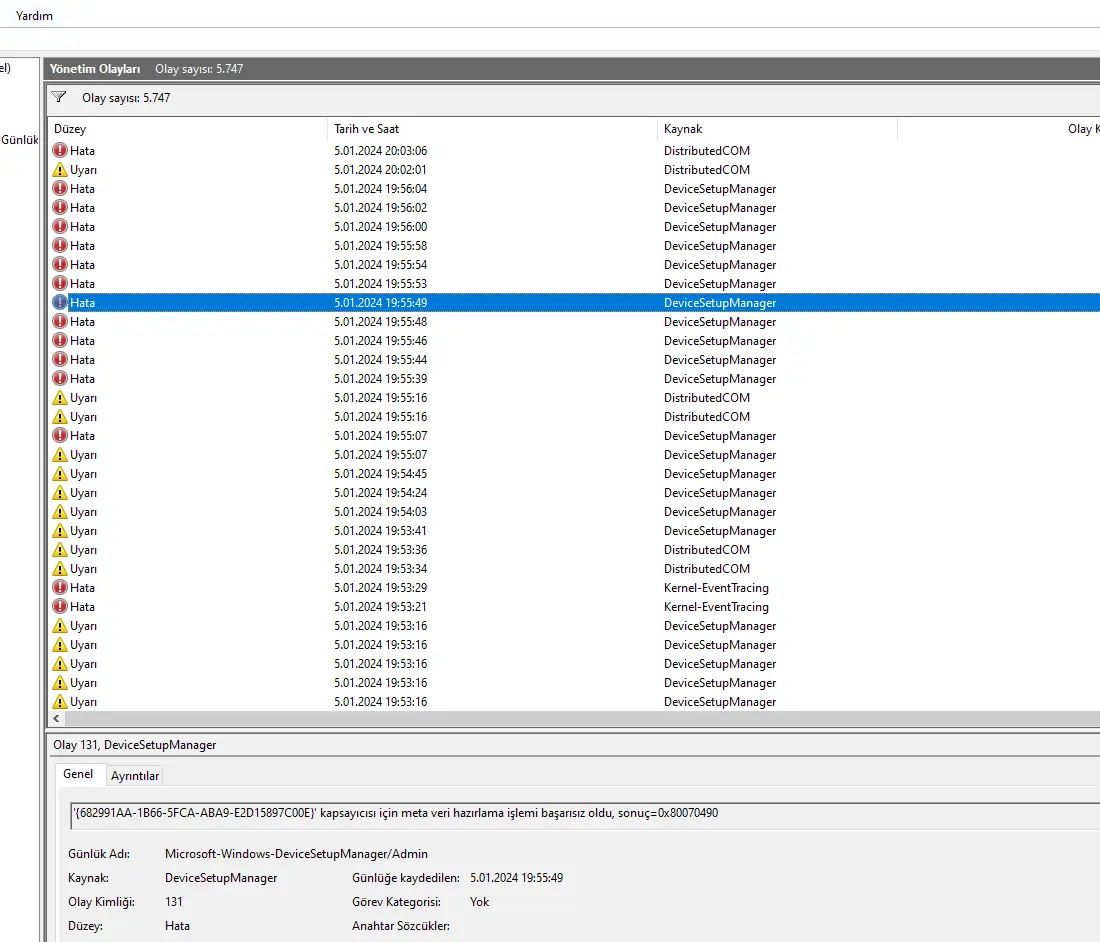Click warning icon of 19:54:45 event
This screenshot has height=942, width=1100.
point(60,473)
